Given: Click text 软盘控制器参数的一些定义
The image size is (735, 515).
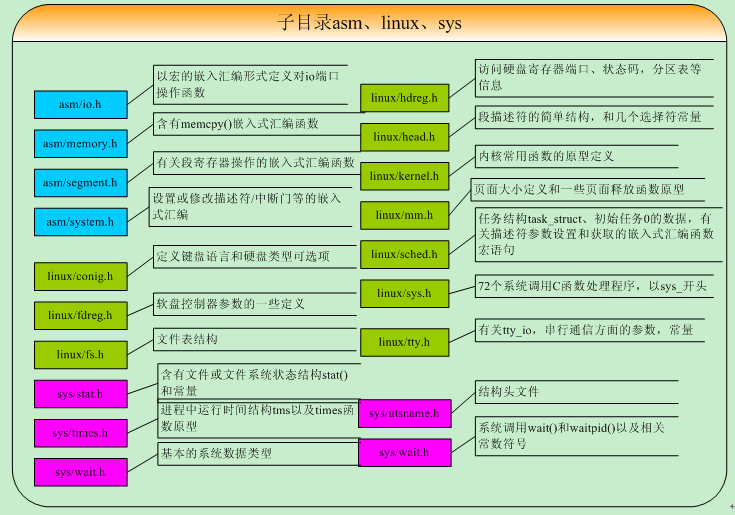Looking at the screenshot, I should tap(230, 304).
